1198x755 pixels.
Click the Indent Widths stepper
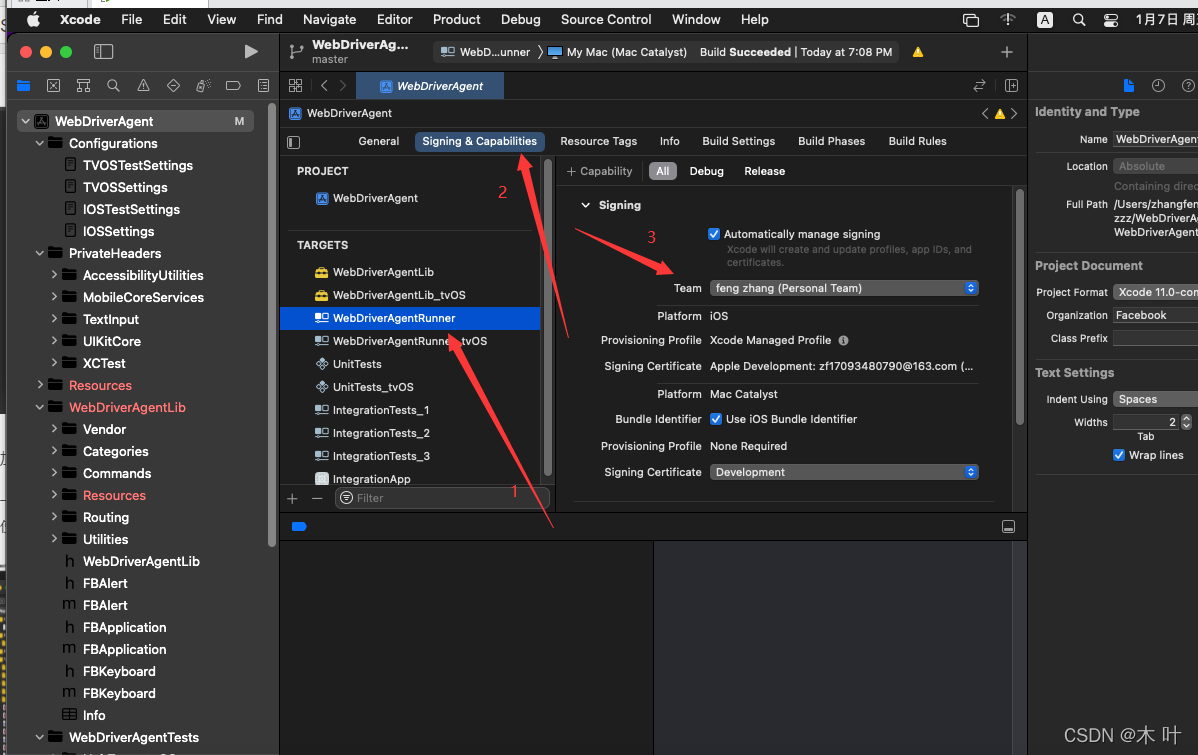[1186, 422]
